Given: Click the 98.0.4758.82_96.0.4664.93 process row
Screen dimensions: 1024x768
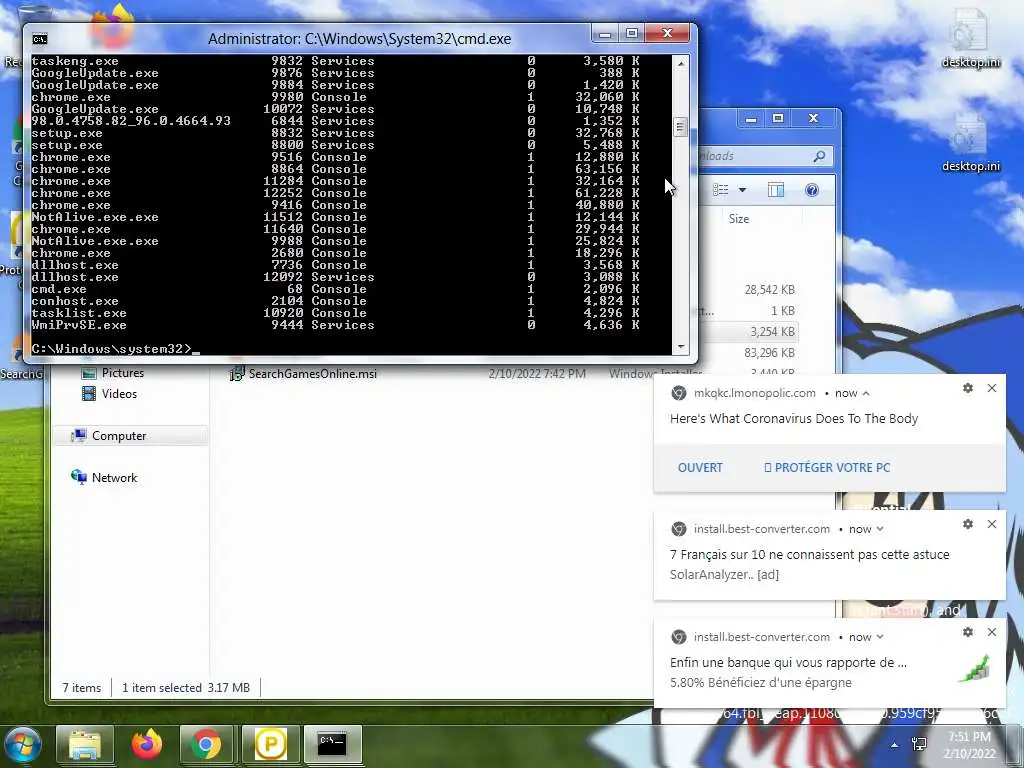Looking at the screenshot, I should coord(335,121).
